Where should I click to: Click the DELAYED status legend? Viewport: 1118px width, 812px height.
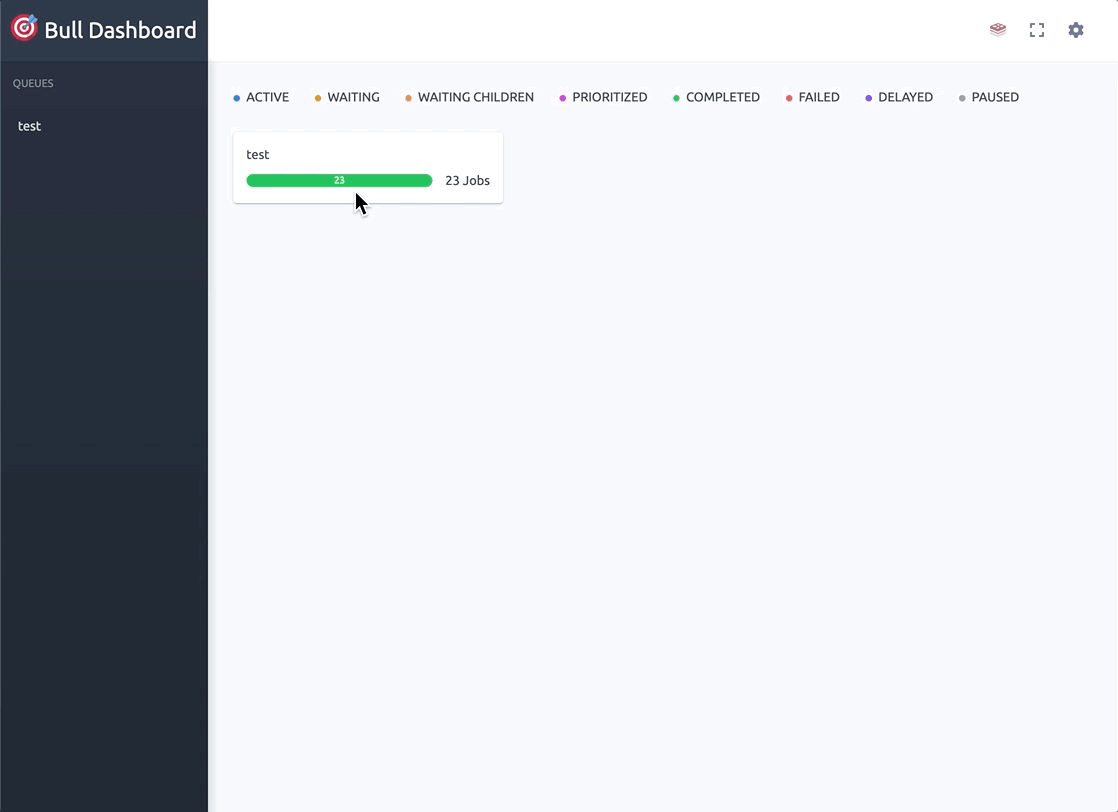(x=898, y=97)
